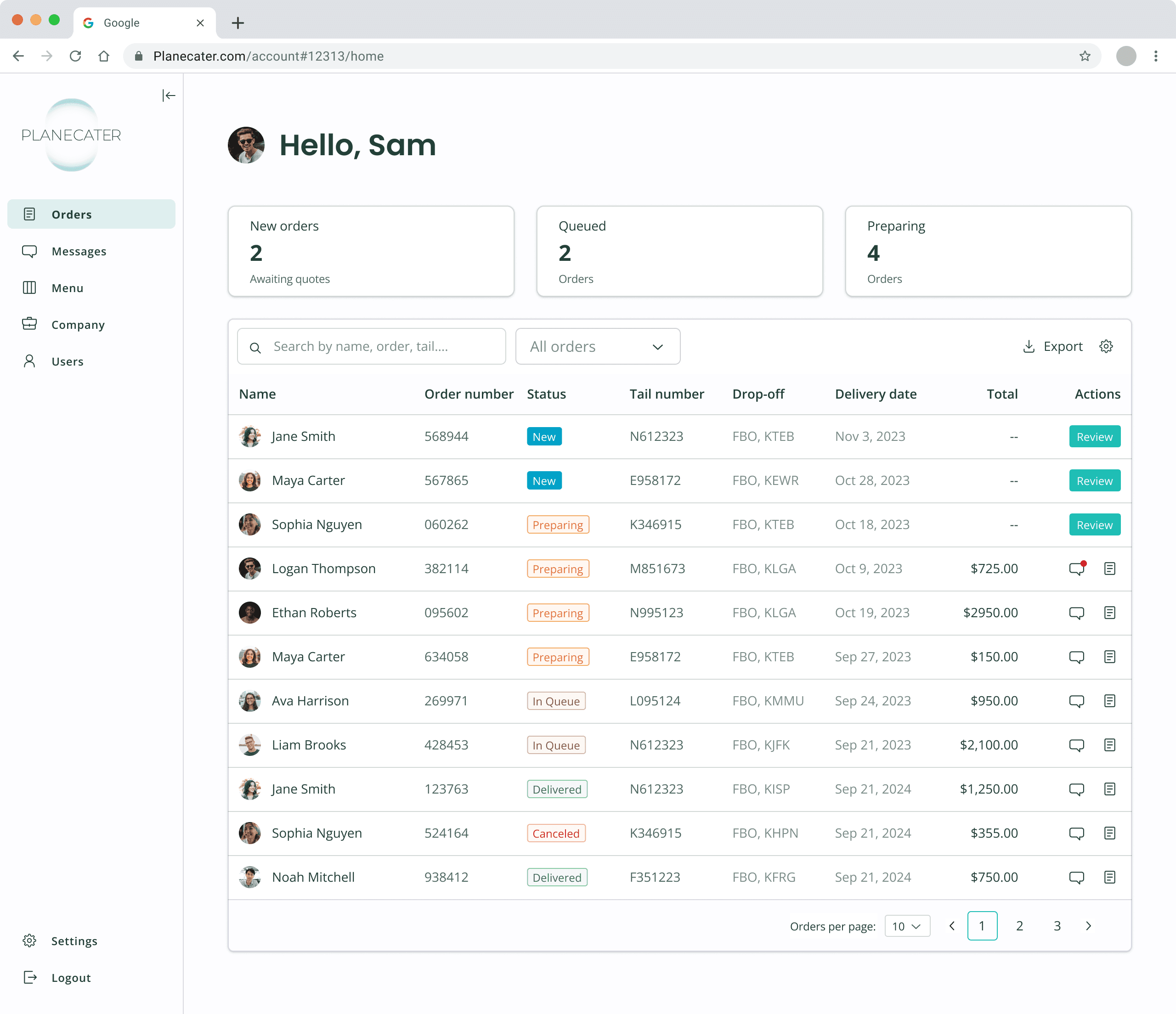This screenshot has height=1014, width=1176.
Task: Click the browser reload icon
Action: pyautogui.click(x=75, y=56)
